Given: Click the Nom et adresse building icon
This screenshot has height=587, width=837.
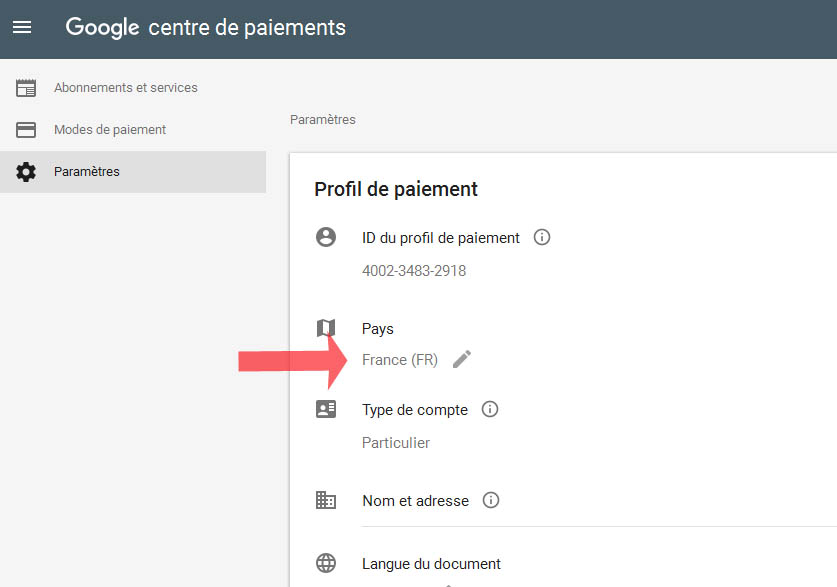Looking at the screenshot, I should [x=326, y=500].
